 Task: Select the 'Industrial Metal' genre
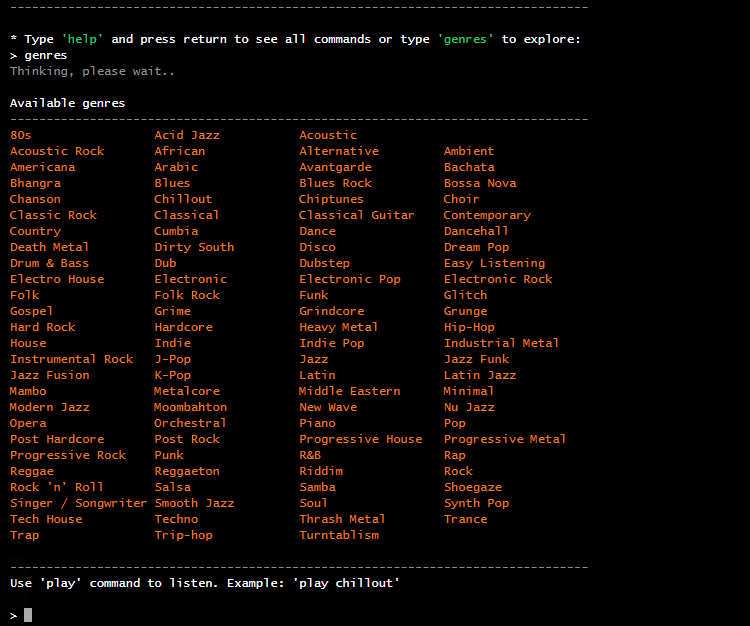click(501, 343)
